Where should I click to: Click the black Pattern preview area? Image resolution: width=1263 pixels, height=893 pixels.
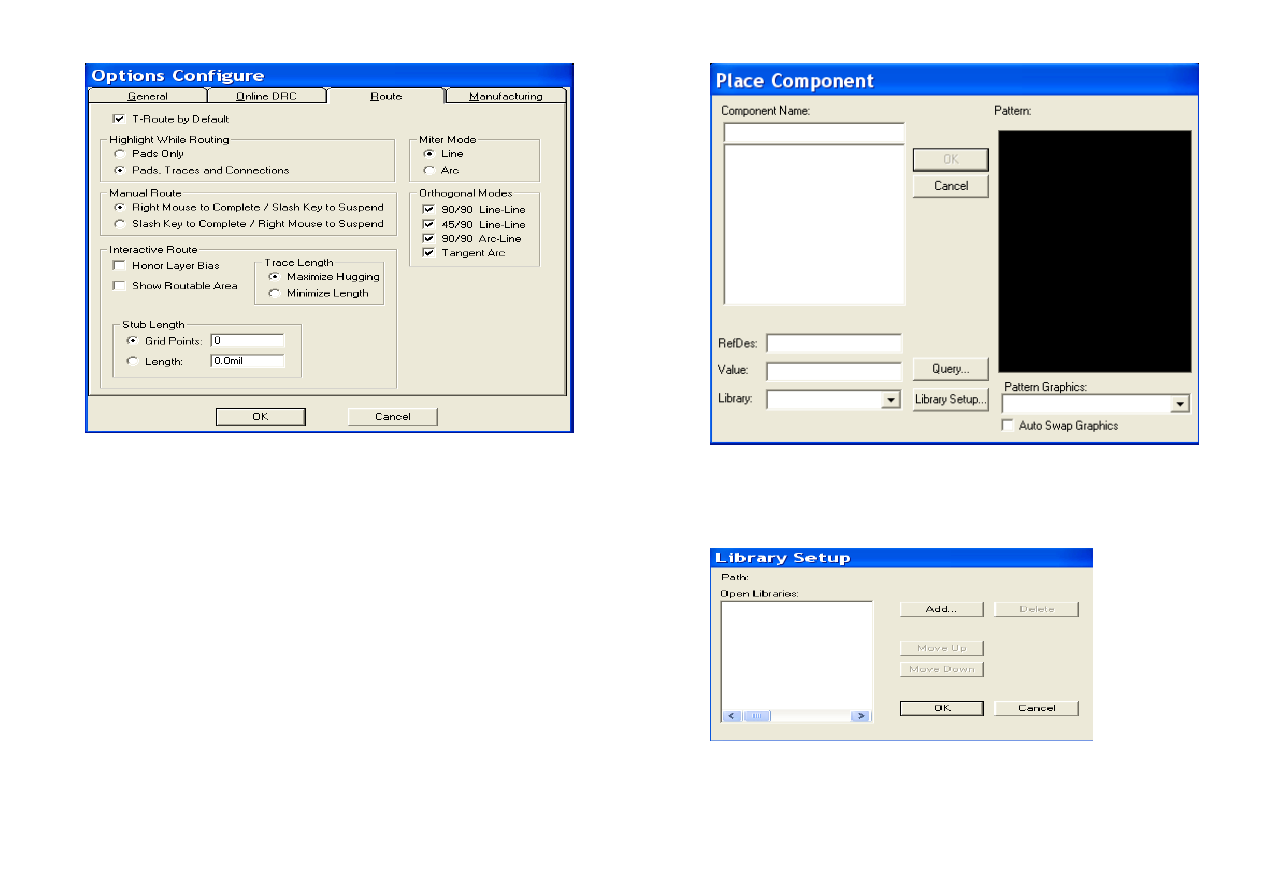(1095, 251)
